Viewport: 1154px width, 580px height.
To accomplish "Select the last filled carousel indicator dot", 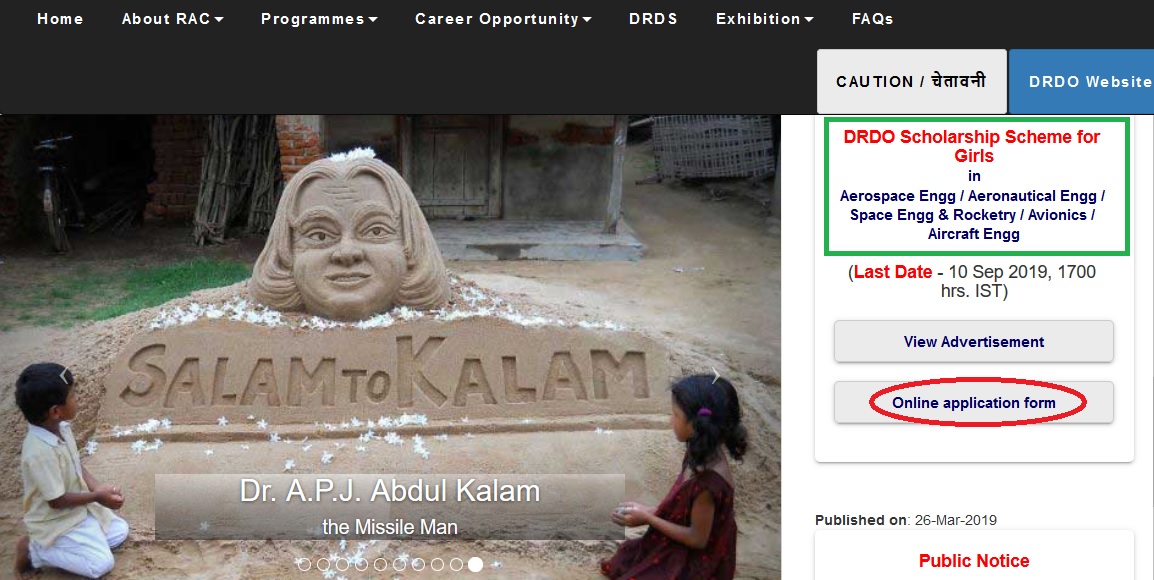I will (475, 565).
